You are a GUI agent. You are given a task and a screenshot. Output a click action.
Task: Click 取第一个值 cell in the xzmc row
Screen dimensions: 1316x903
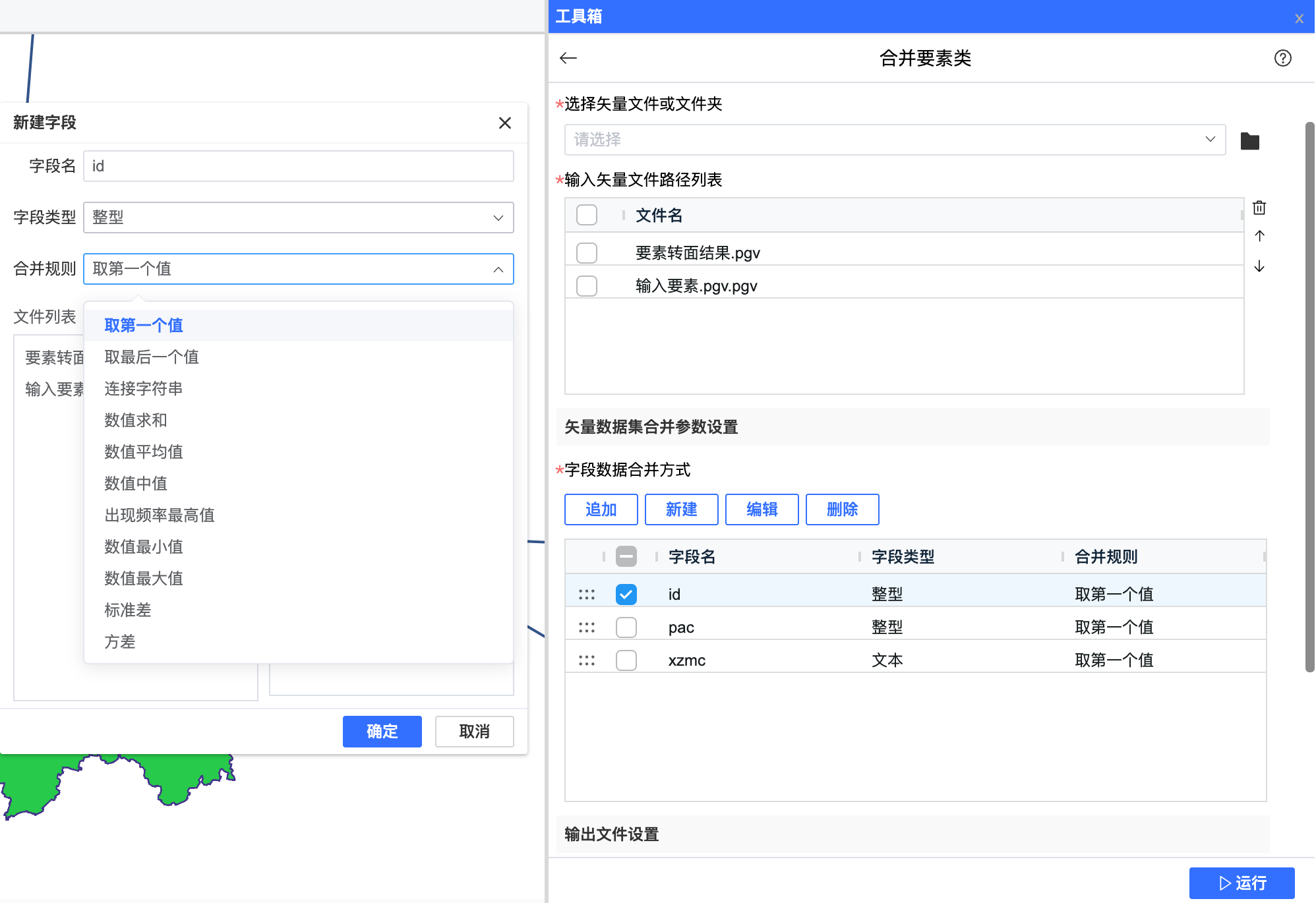(x=1114, y=660)
